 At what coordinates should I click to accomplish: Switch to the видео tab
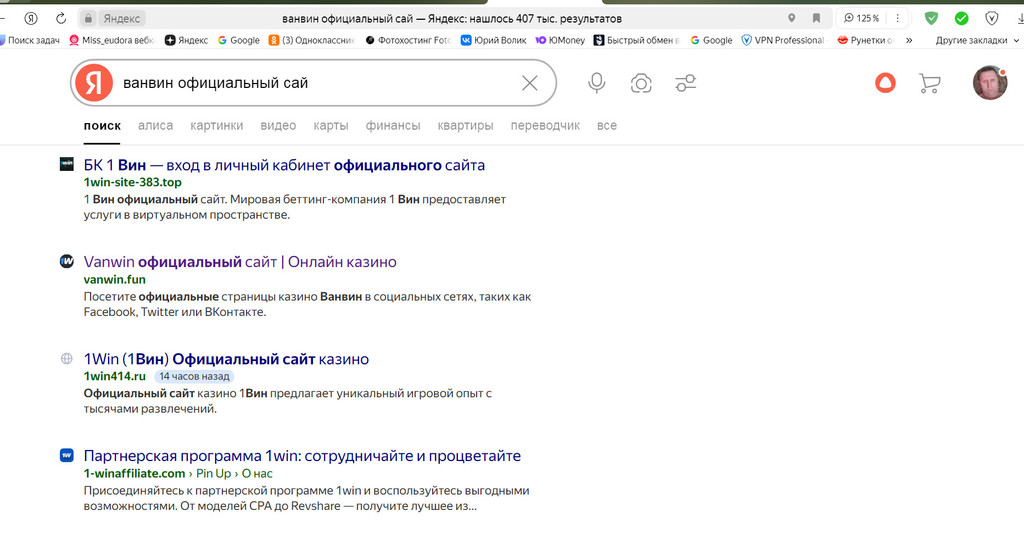[278, 125]
